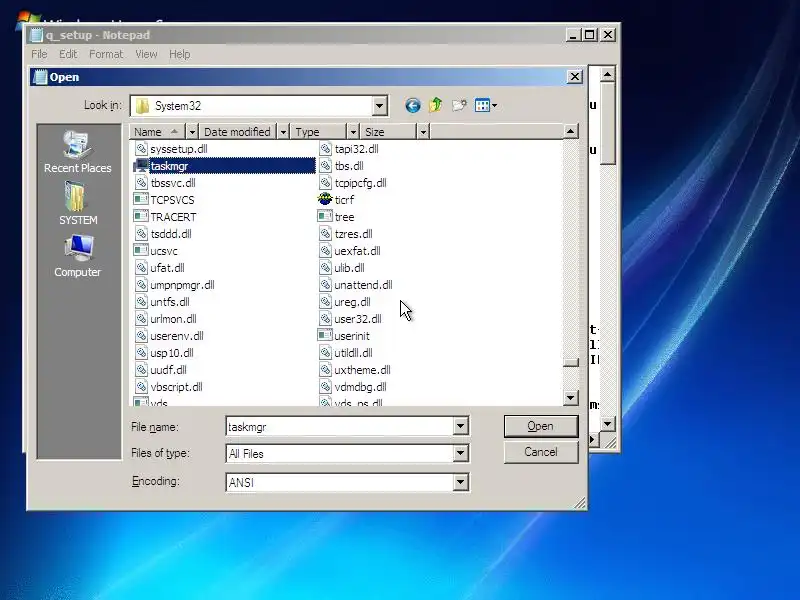Select tsddd.dll file
Viewport: 800px width, 600px height.
tap(163, 234)
